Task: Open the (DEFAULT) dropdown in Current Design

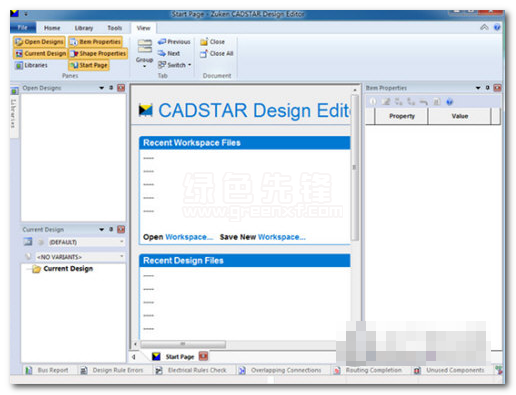Action: point(87,242)
